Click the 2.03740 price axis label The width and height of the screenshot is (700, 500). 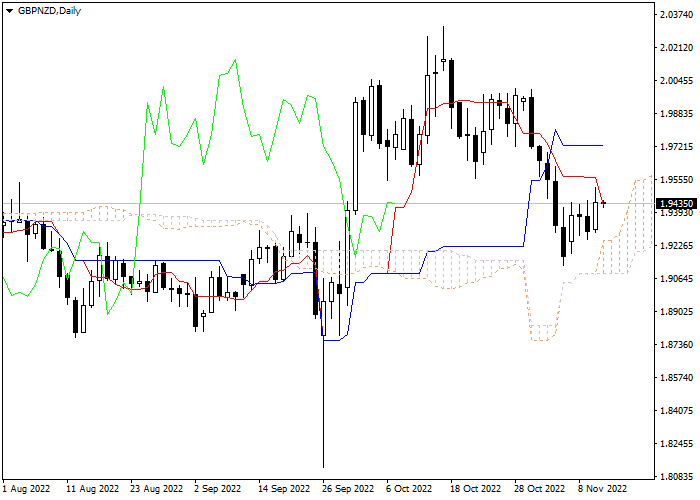676,15
